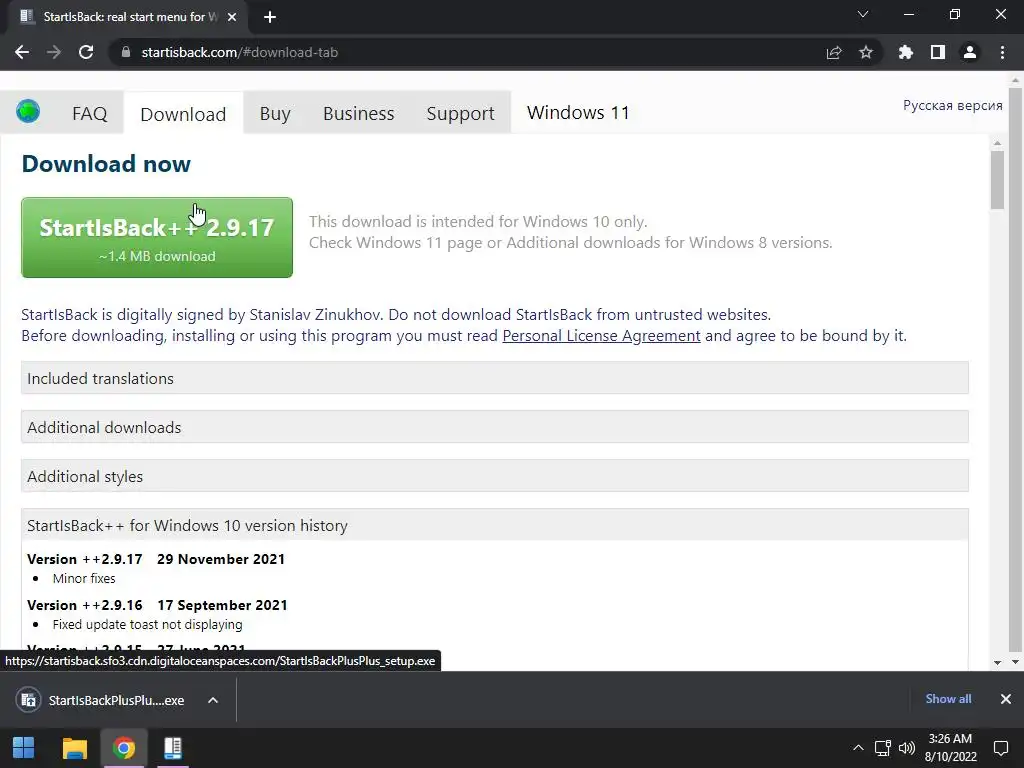Open the Business tab
The image size is (1024, 768).
tap(359, 113)
